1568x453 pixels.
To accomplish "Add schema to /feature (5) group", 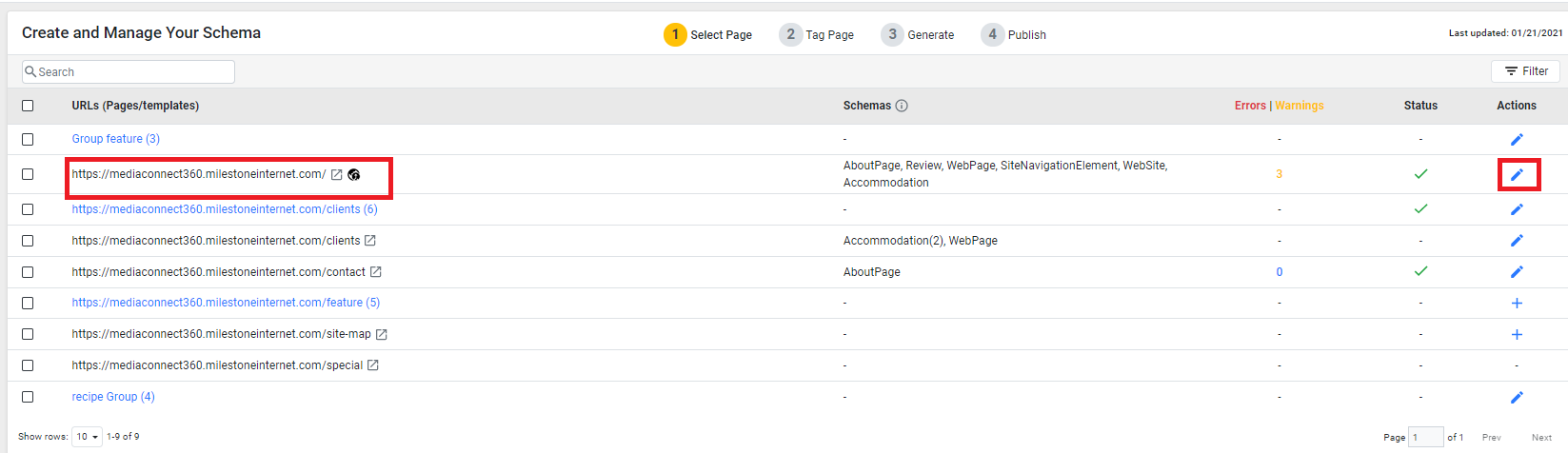I will click(1517, 303).
